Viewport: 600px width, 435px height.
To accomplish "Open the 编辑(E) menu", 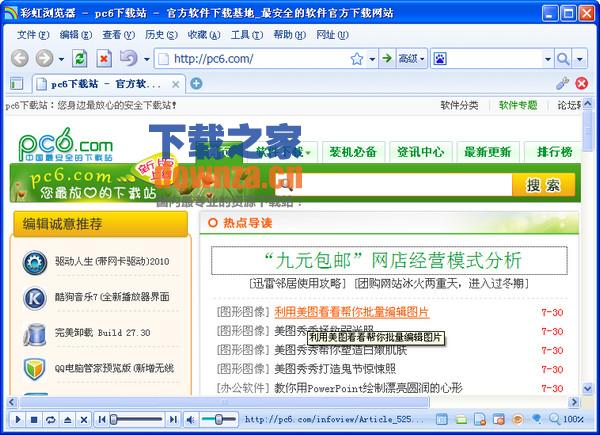I will [76, 35].
